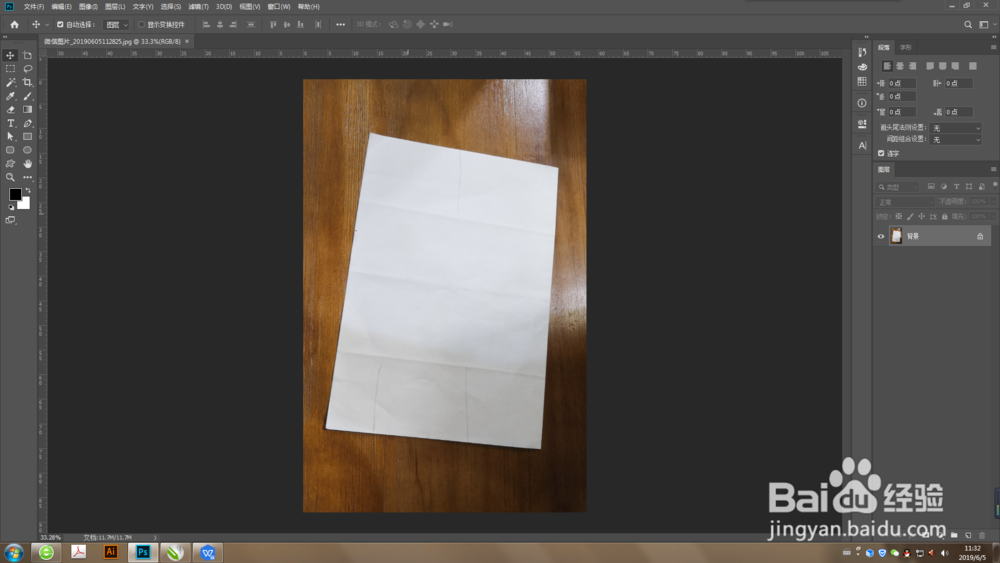Select the Move tool in the toolbox
This screenshot has height=563, width=1000.
10,55
